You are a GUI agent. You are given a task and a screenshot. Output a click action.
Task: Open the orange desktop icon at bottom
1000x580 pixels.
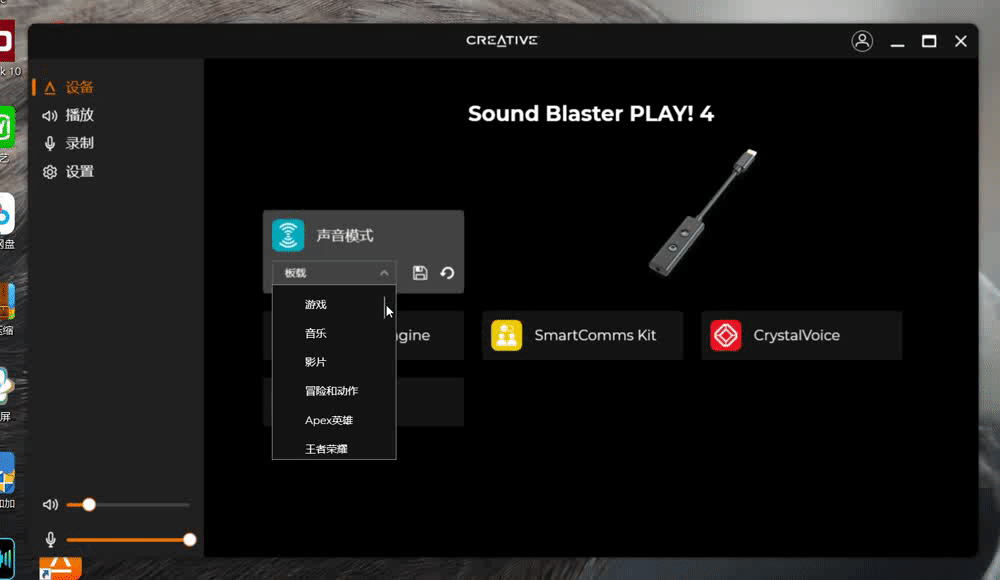[60, 567]
